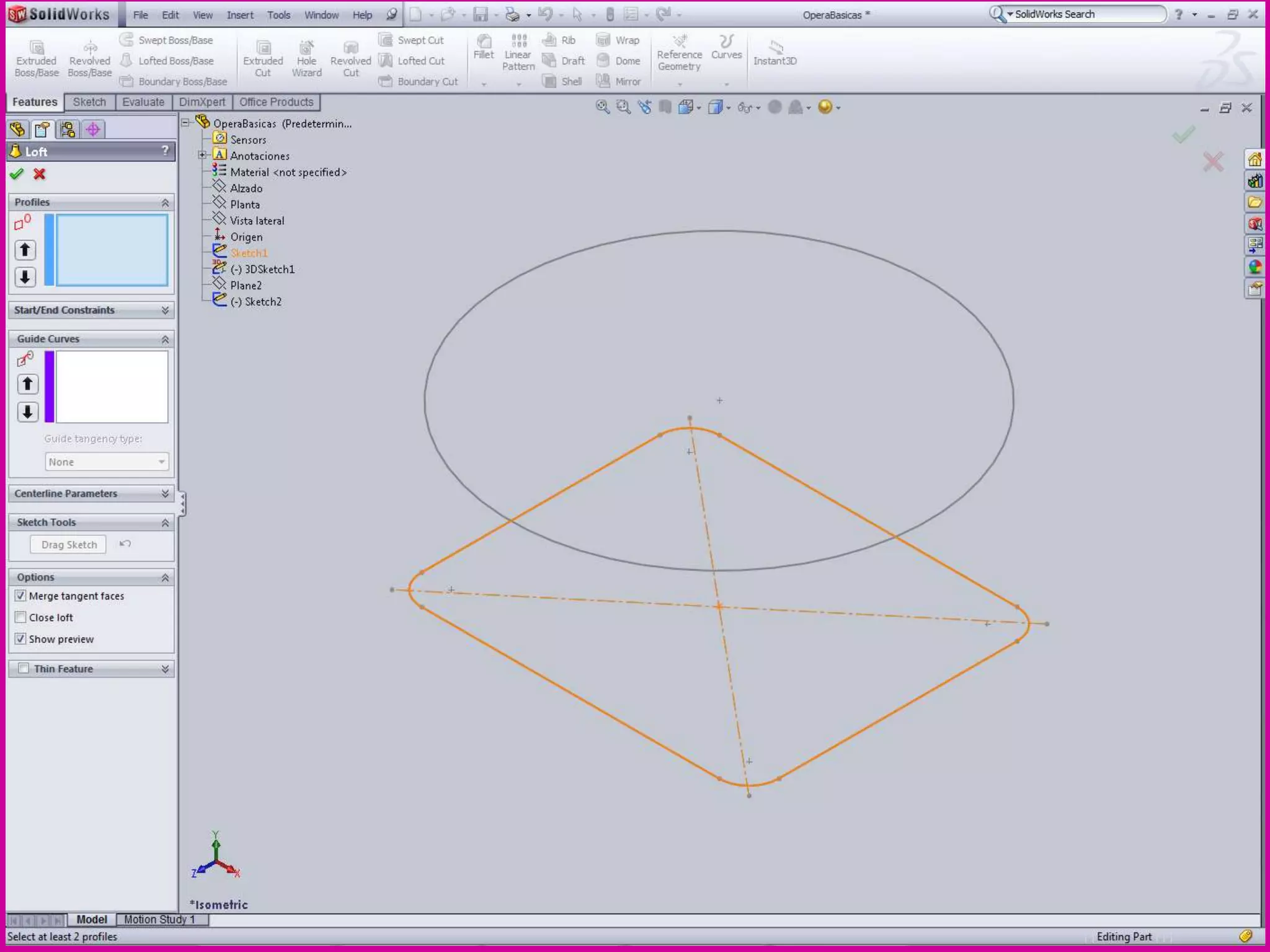Open the Loft help question mark

coord(165,151)
